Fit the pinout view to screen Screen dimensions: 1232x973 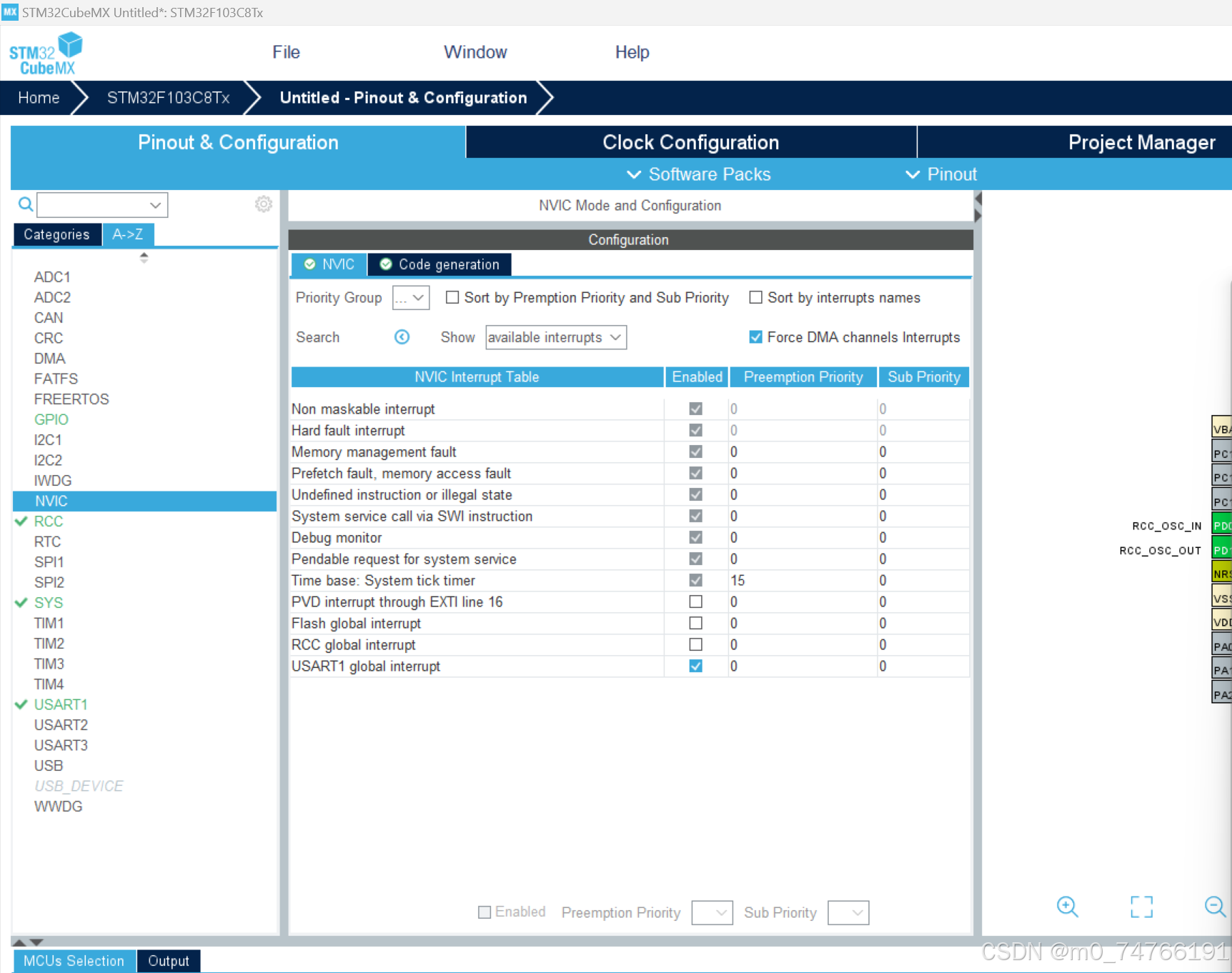point(1142,907)
